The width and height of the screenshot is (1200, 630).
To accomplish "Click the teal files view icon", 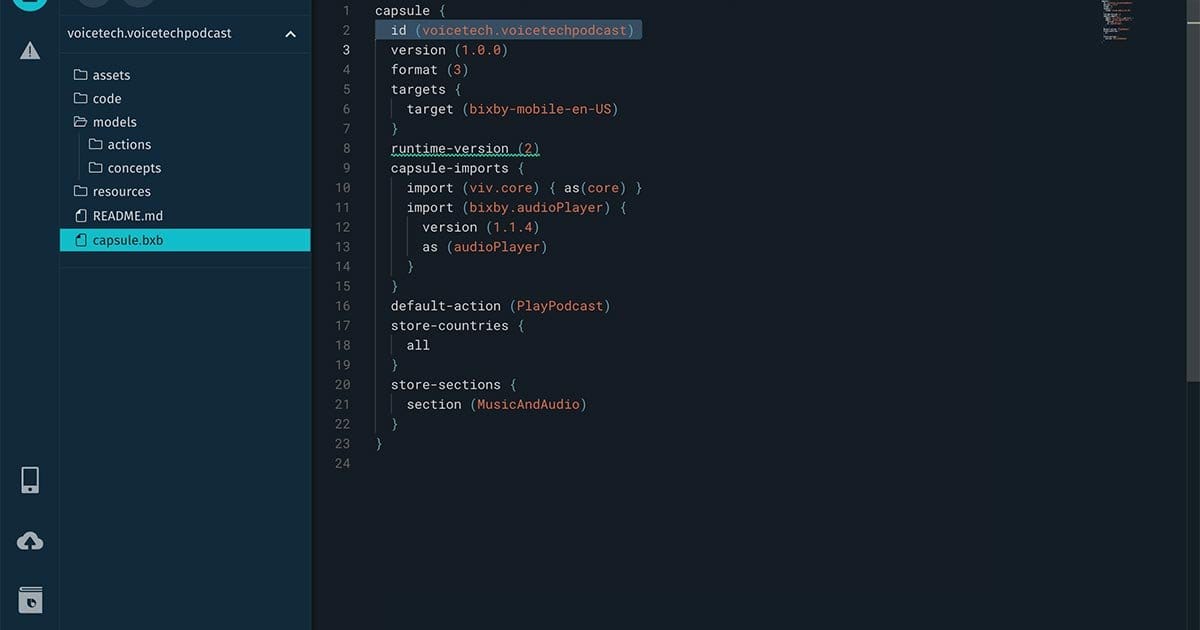I will pyautogui.click(x=30, y=4).
